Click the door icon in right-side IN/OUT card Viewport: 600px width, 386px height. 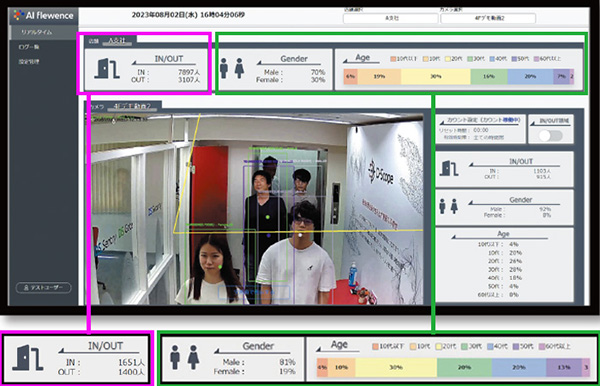[x=449, y=169]
